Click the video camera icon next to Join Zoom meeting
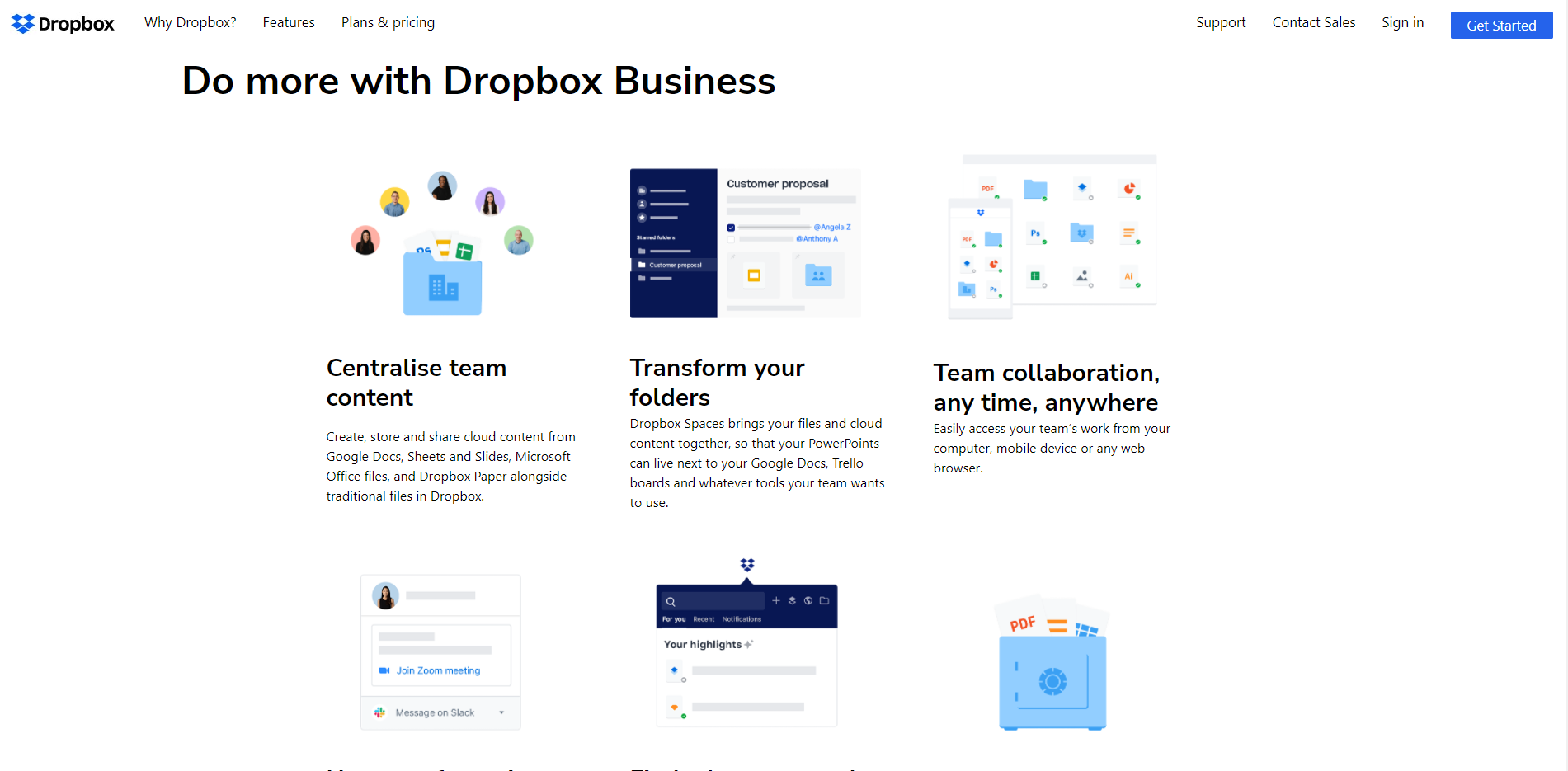The width and height of the screenshot is (1568, 771). (x=384, y=670)
